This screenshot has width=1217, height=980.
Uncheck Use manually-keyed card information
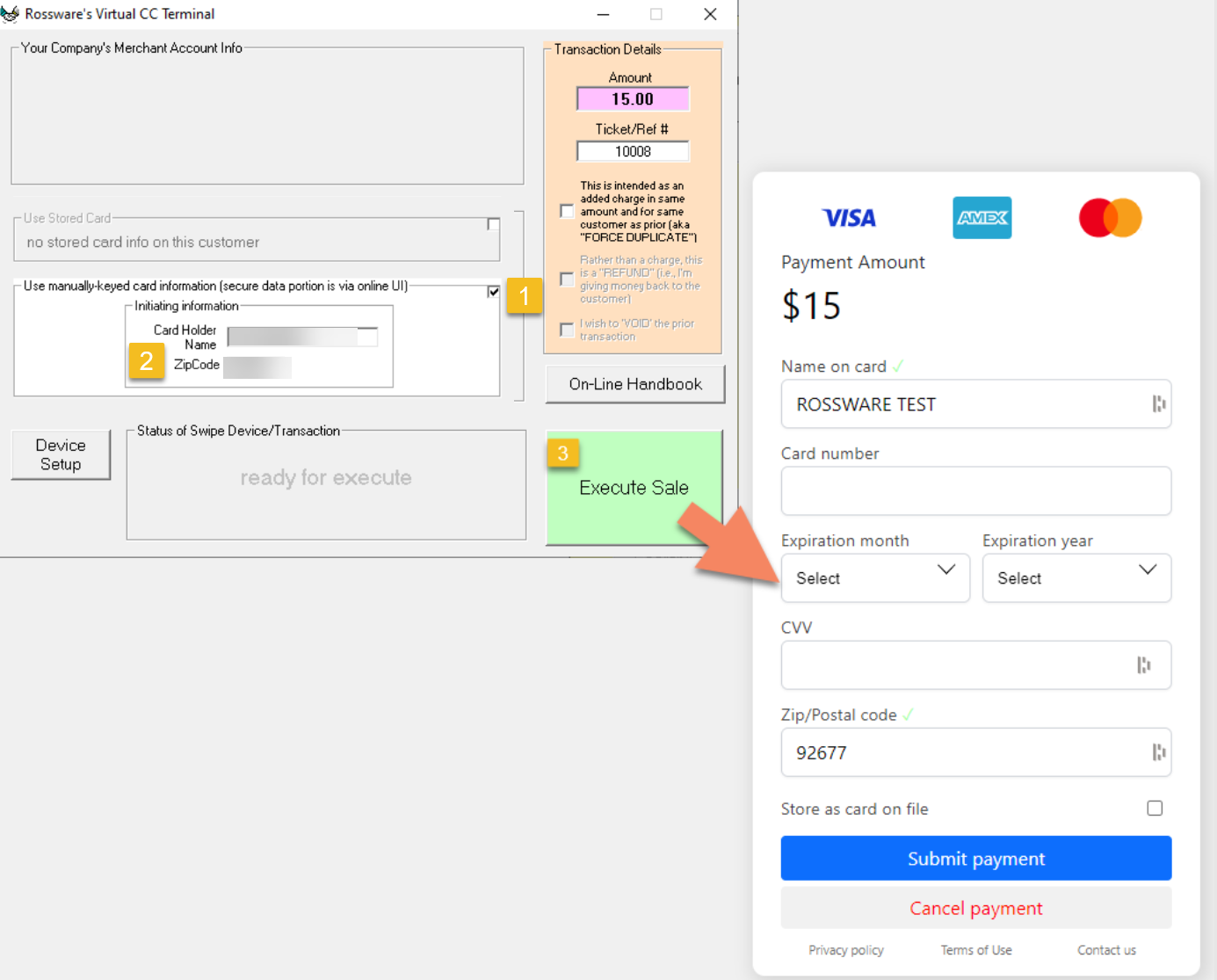click(x=493, y=291)
